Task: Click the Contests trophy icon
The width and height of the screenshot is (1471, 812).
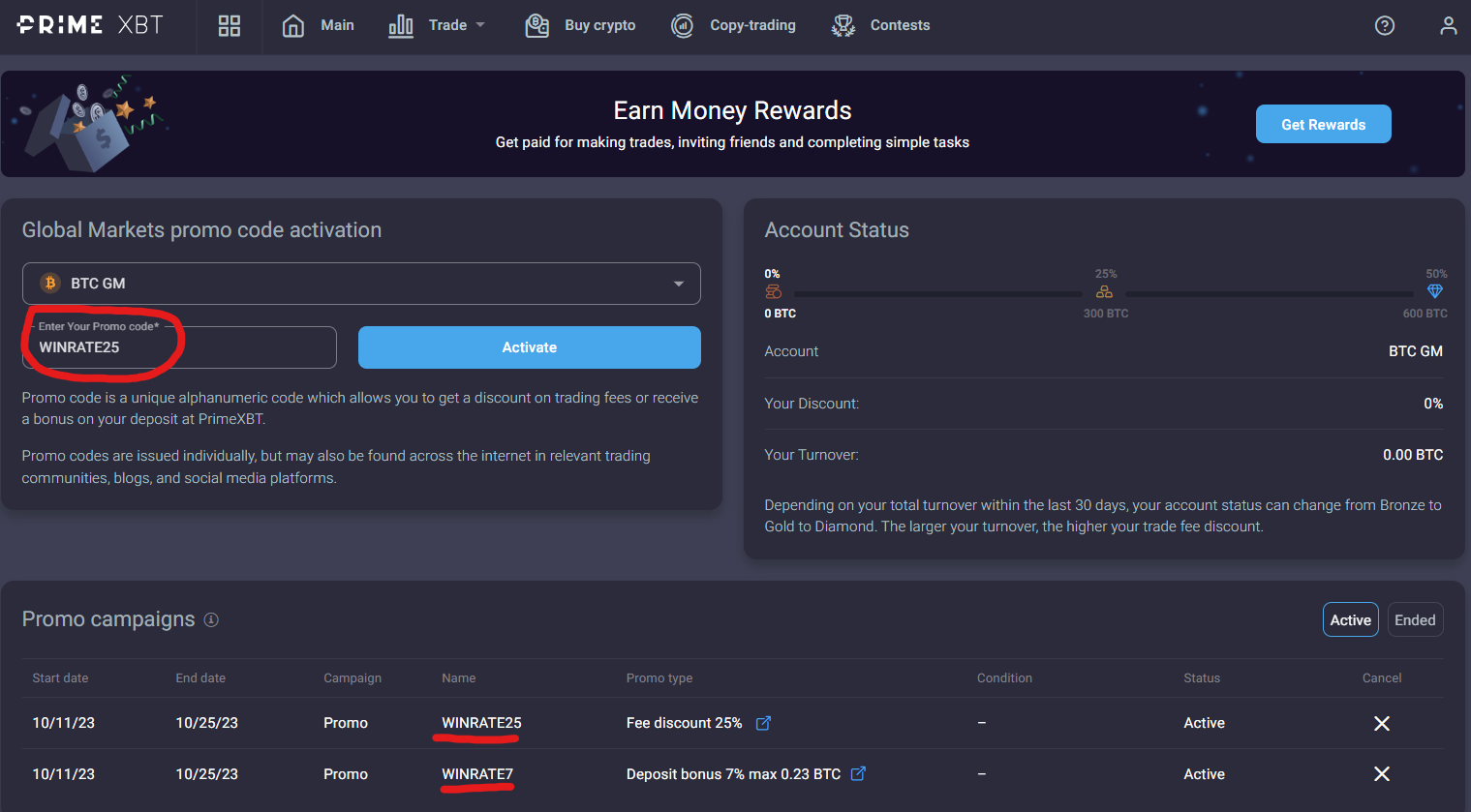Action: pos(843,26)
